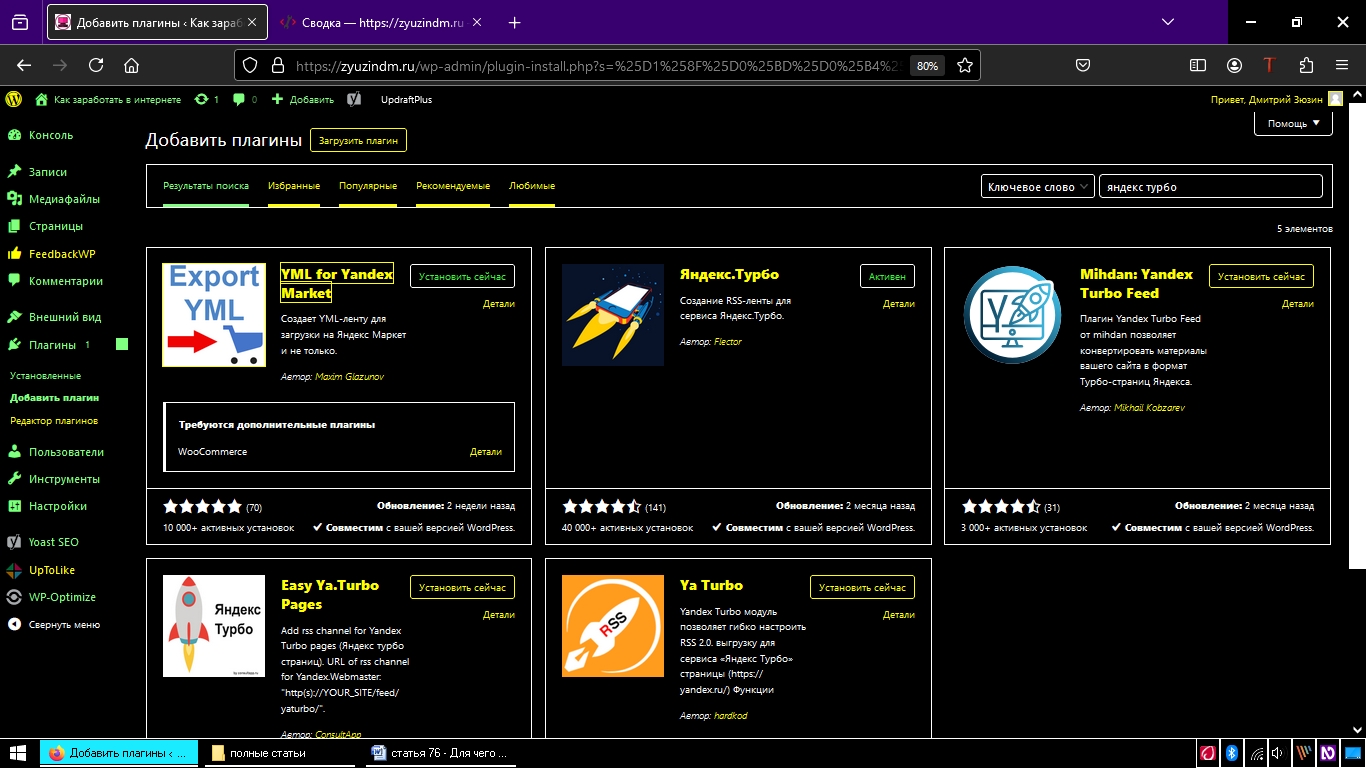This screenshot has height=768, width=1366.
Task: Open Yoast SEO sidebar icon
Action: pos(14,542)
